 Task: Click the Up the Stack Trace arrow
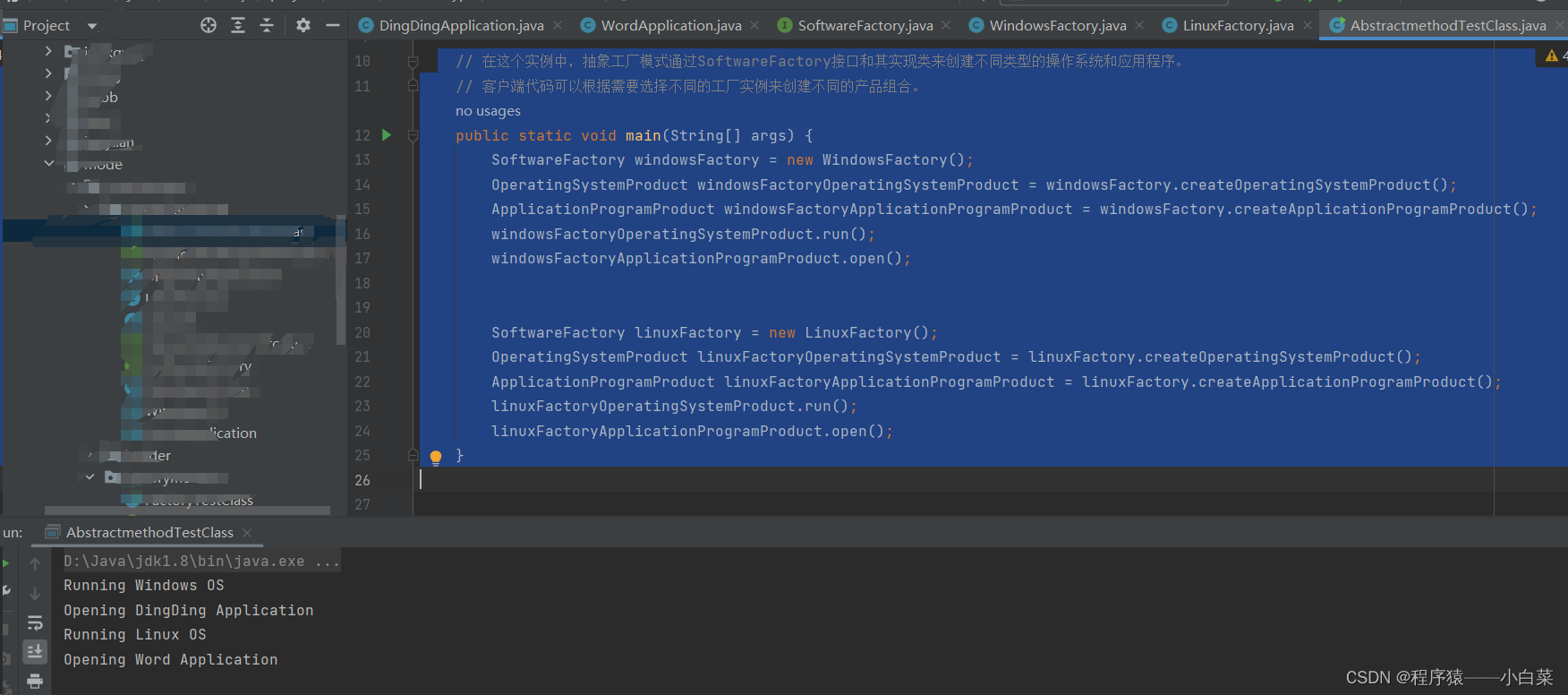tap(35, 564)
